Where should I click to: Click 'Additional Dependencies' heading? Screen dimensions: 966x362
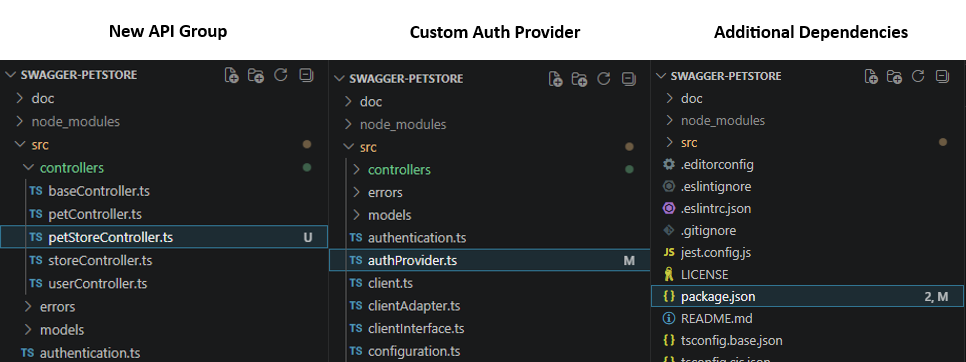point(811,32)
